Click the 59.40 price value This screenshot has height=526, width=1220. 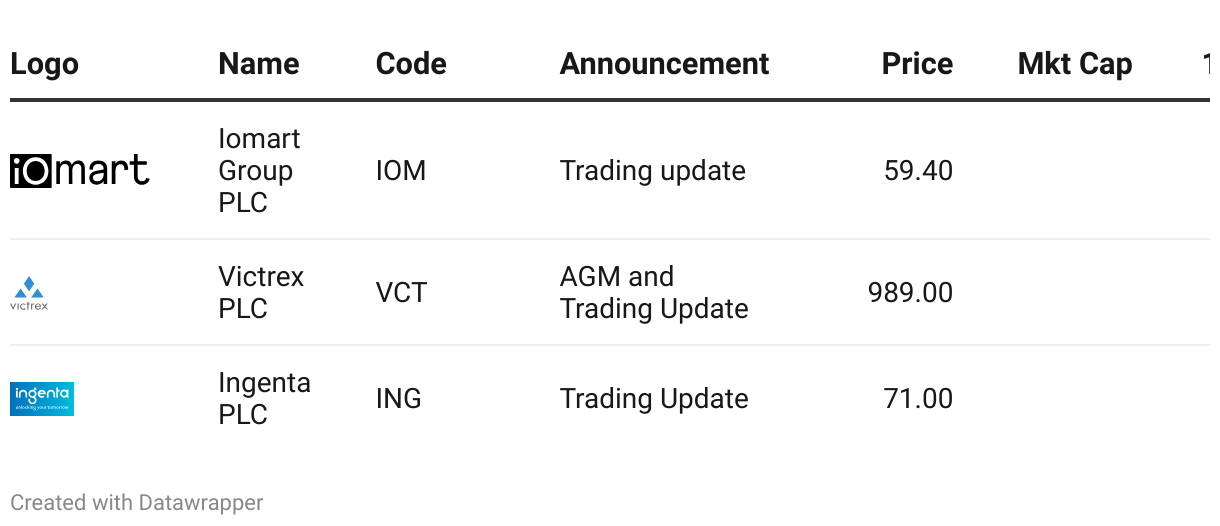point(918,171)
